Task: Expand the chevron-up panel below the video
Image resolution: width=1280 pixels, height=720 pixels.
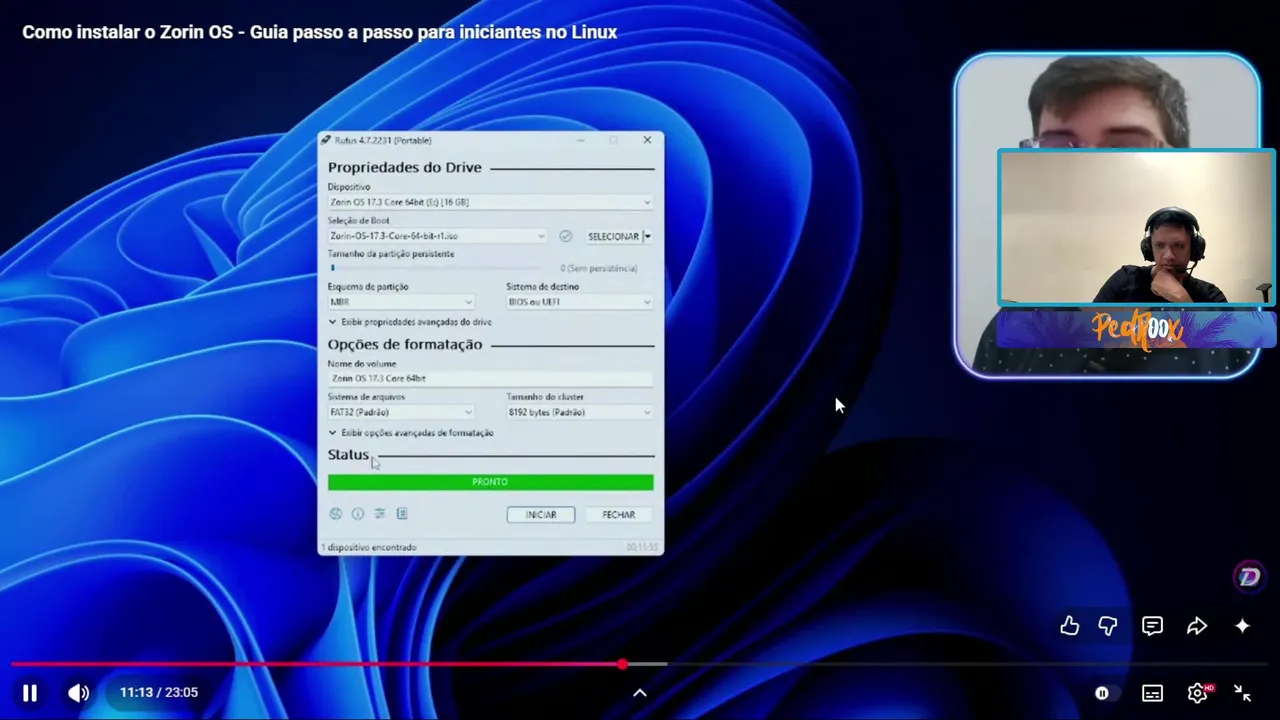Action: click(640, 693)
